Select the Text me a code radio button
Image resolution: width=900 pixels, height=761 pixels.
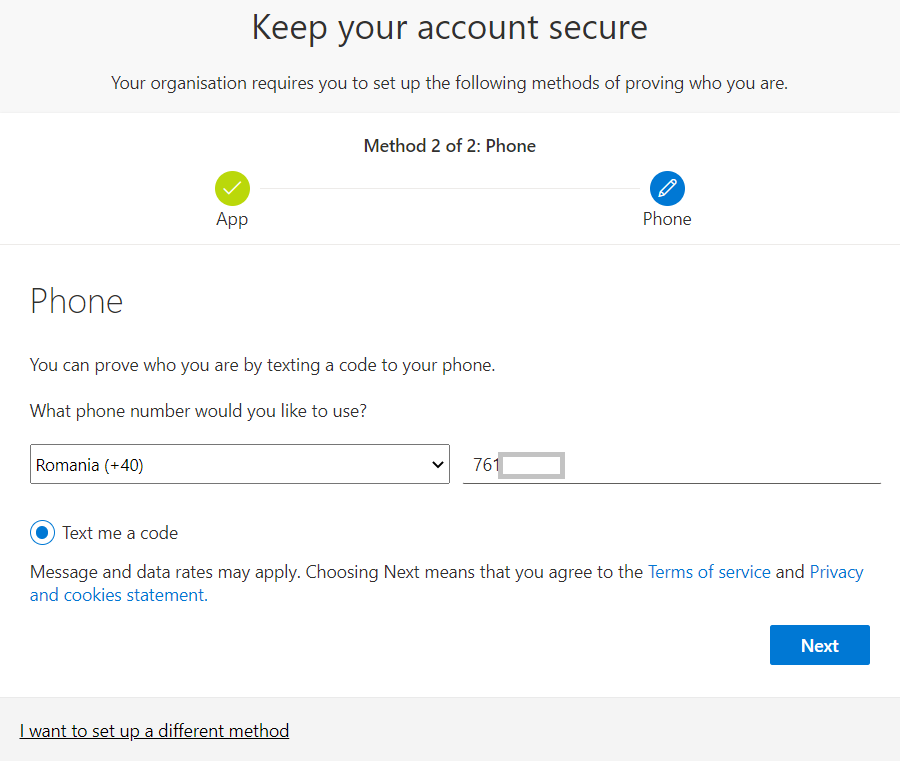42,533
